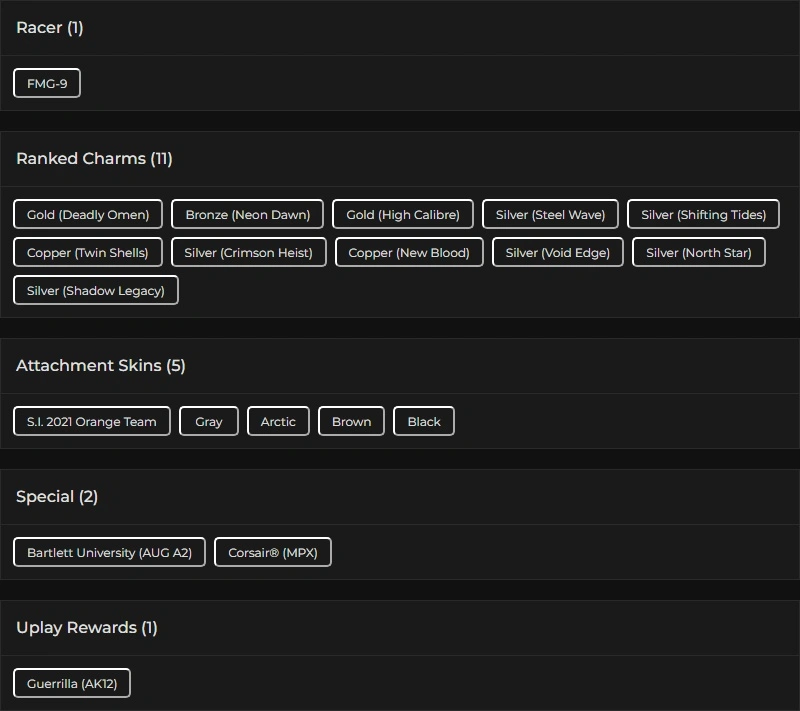
Task: Click the FMG-9 racer tag
Action: pyautogui.click(x=47, y=84)
